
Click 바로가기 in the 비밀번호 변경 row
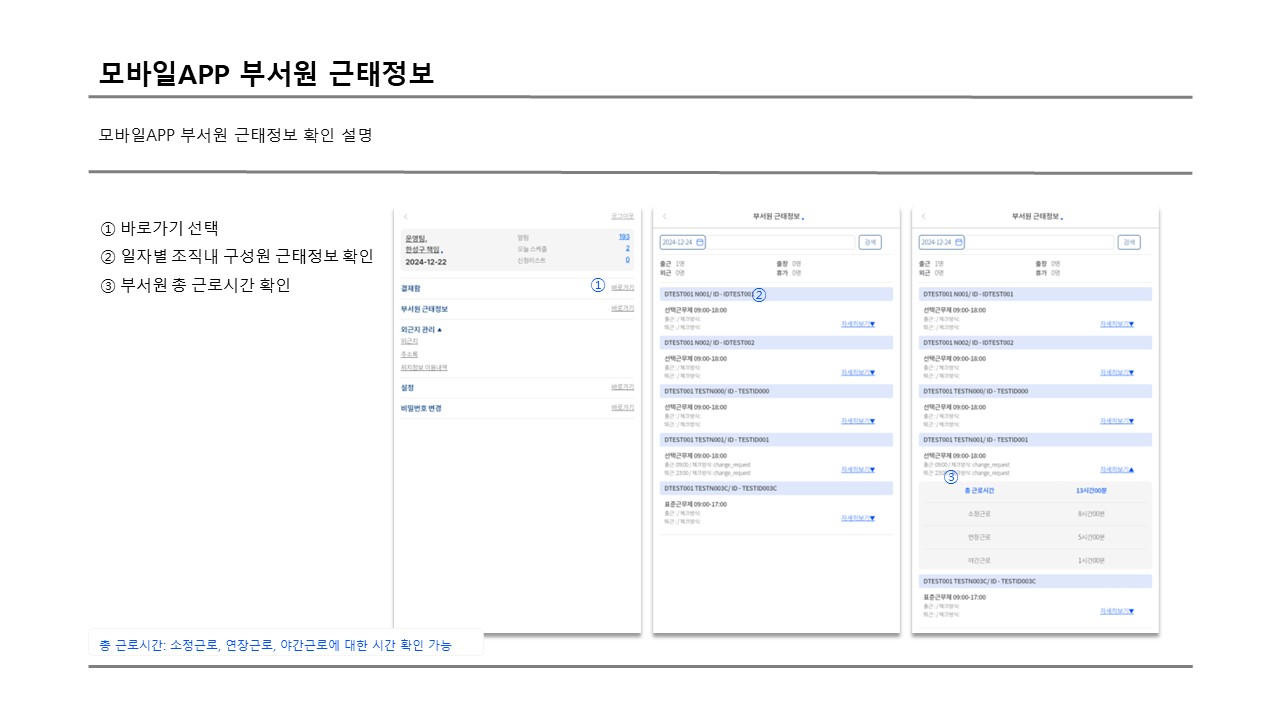[622, 408]
